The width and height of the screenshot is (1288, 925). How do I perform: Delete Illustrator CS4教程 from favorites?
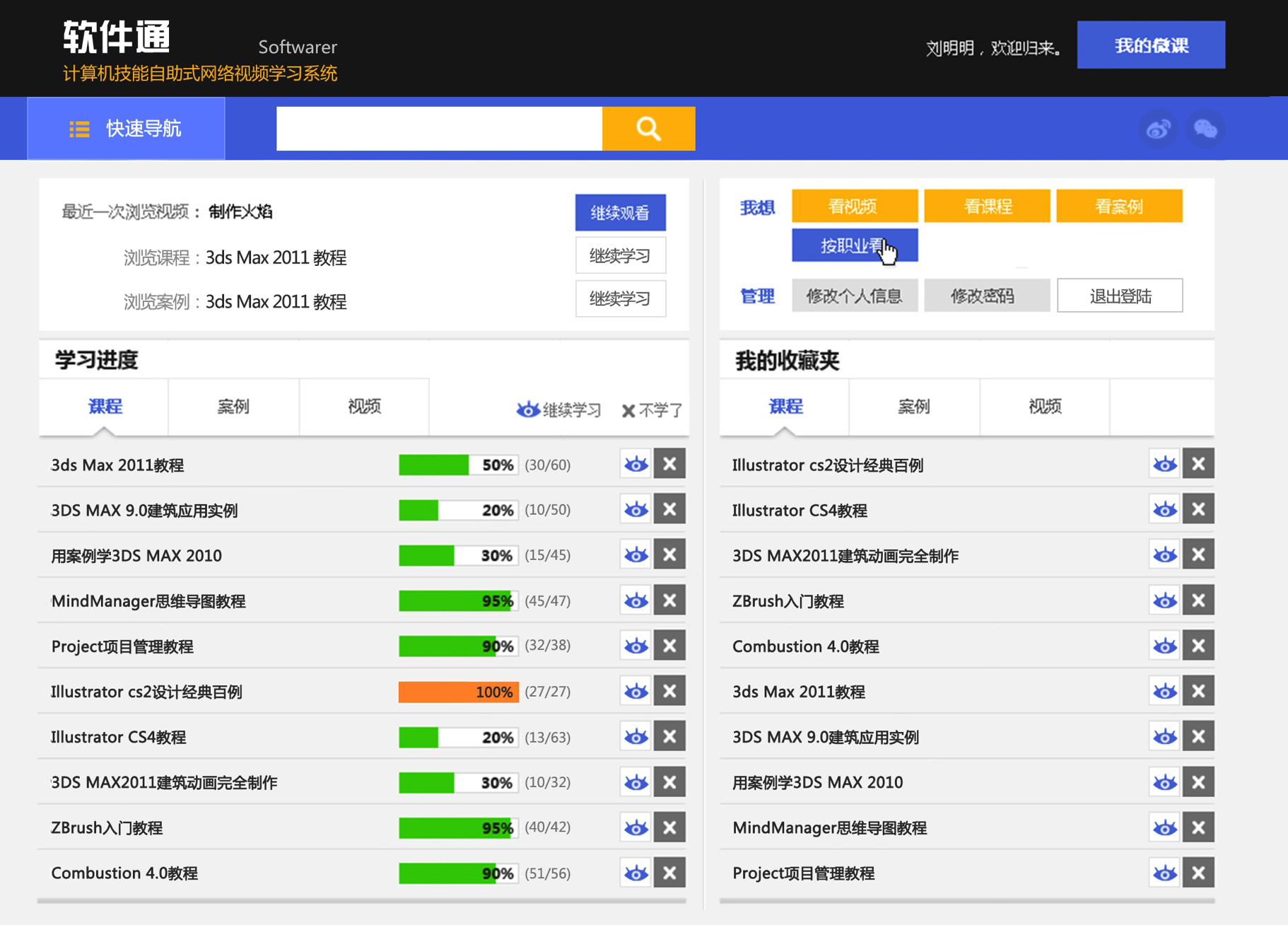1198,509
